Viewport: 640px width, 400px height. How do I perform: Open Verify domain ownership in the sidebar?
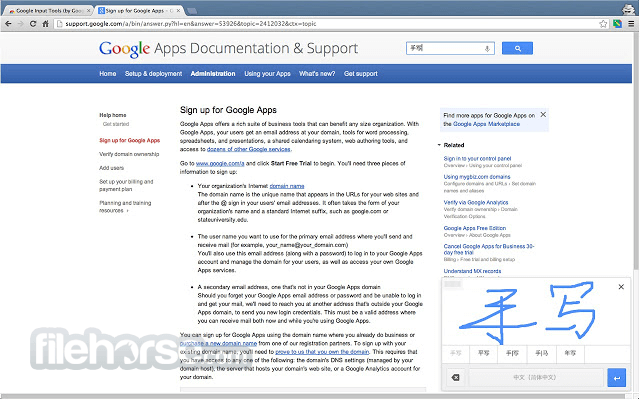[129, 154]
